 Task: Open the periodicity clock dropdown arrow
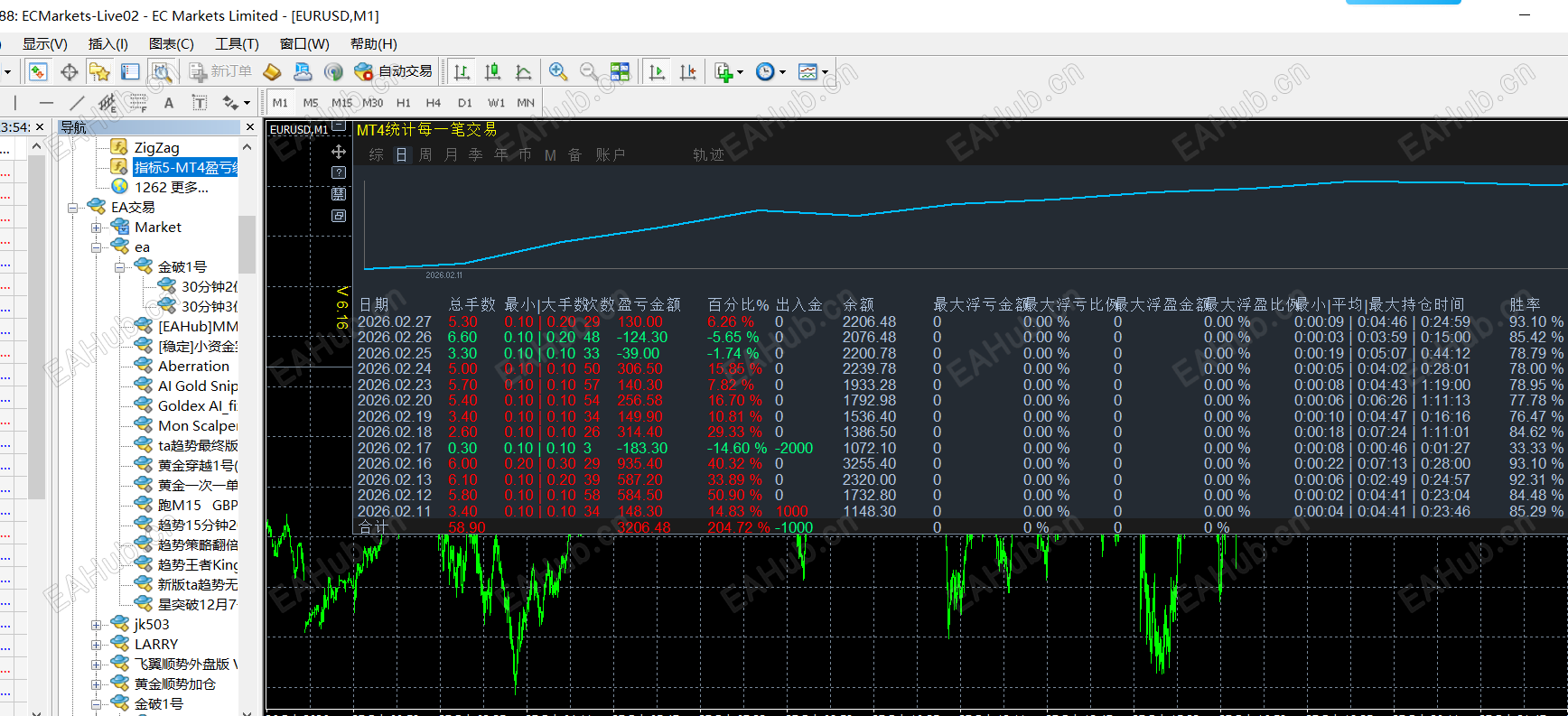pyautogui.click(x=782, y=72)
